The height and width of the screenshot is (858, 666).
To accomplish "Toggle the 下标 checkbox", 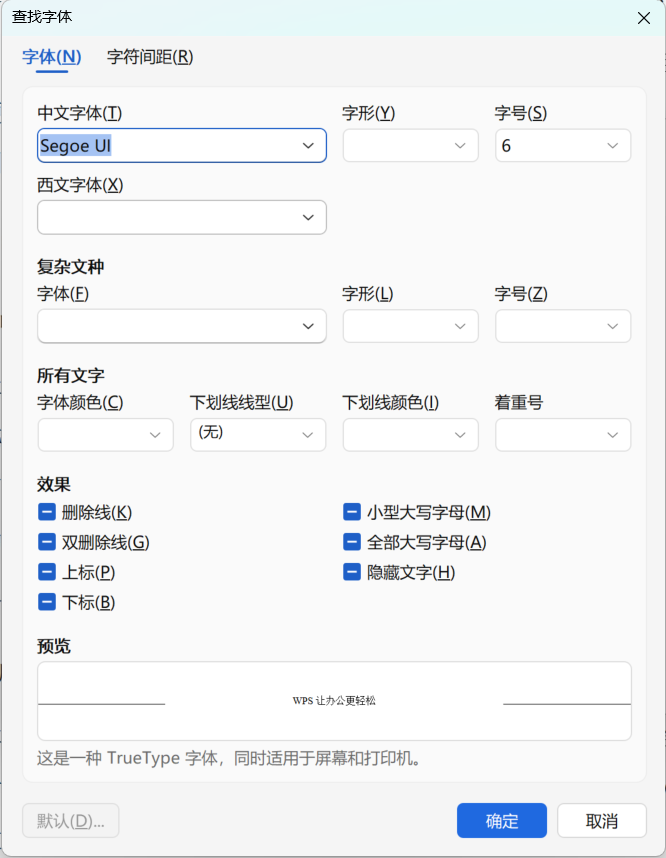I will click(47, 602).
